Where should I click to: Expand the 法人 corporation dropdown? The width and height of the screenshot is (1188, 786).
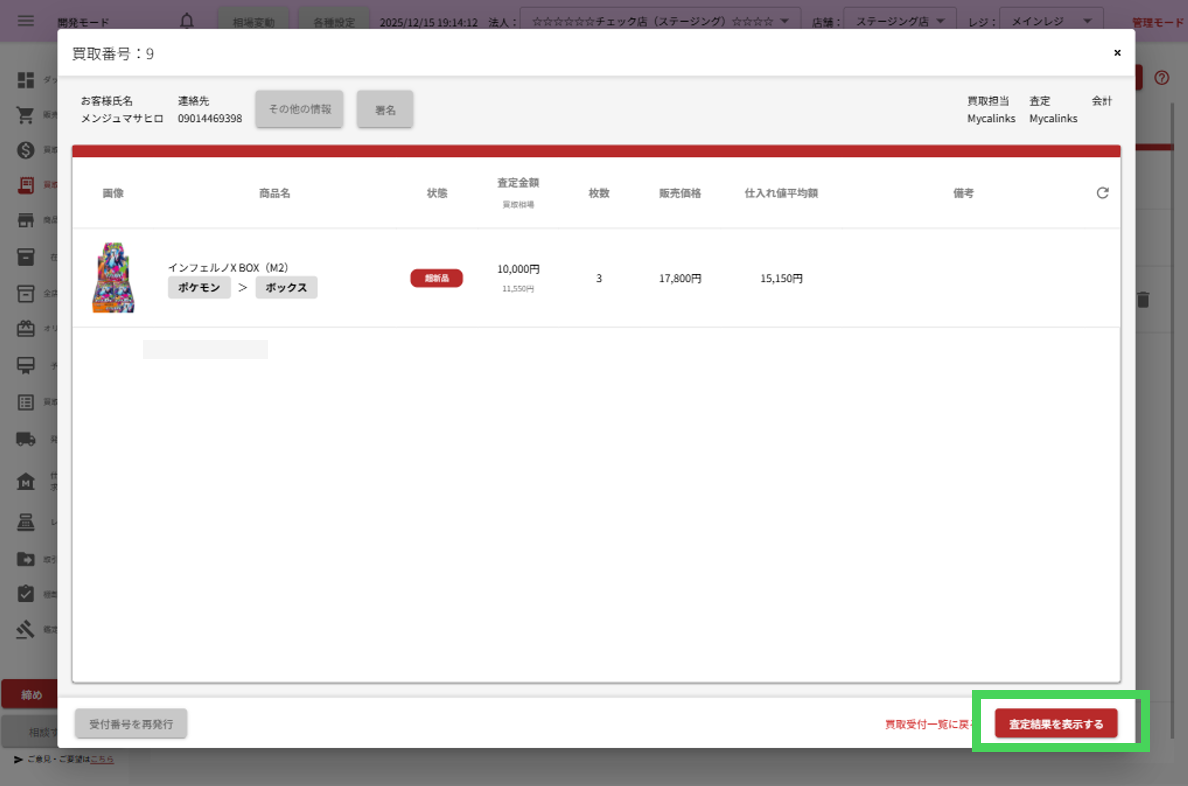(660, 21)
